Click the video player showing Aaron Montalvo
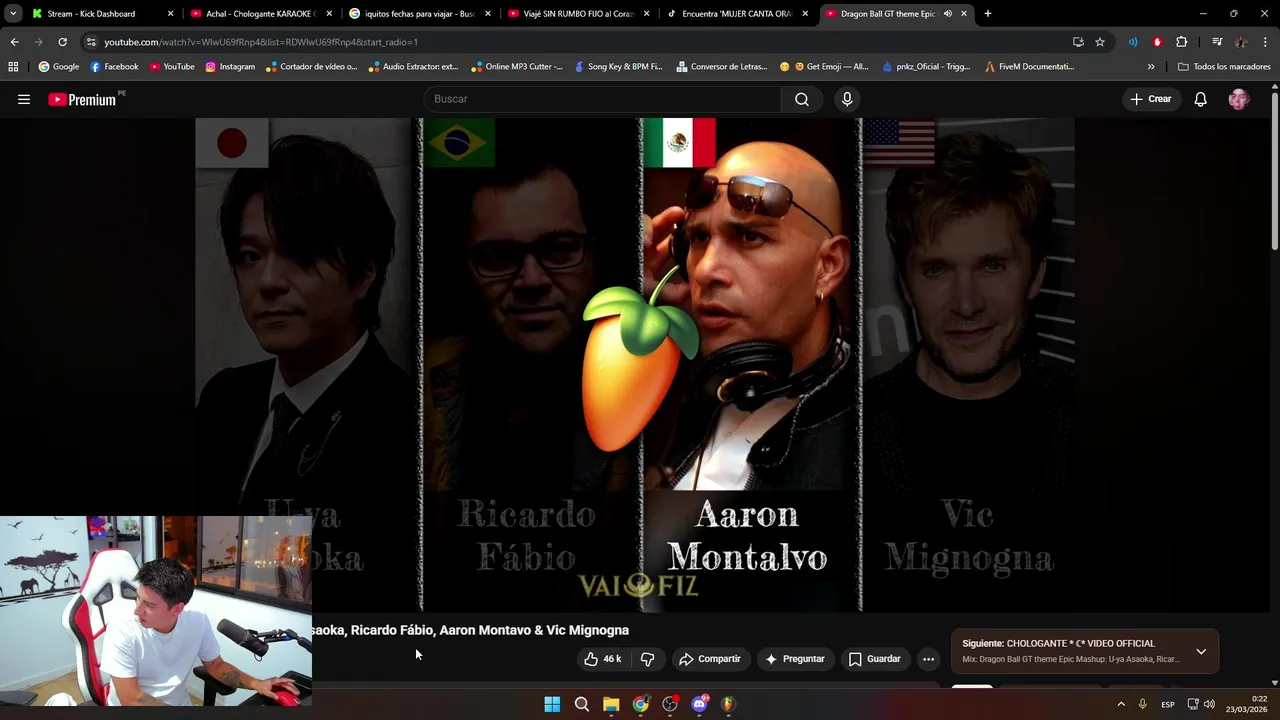This screenshot has width=1280, height=720. [635, 364]
